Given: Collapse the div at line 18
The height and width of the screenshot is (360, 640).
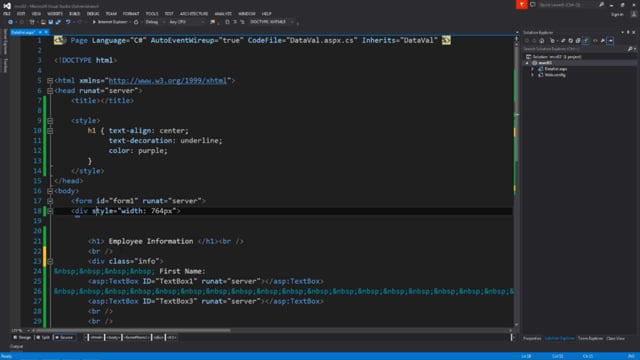Looking at the screenshot, I should 50,211.
